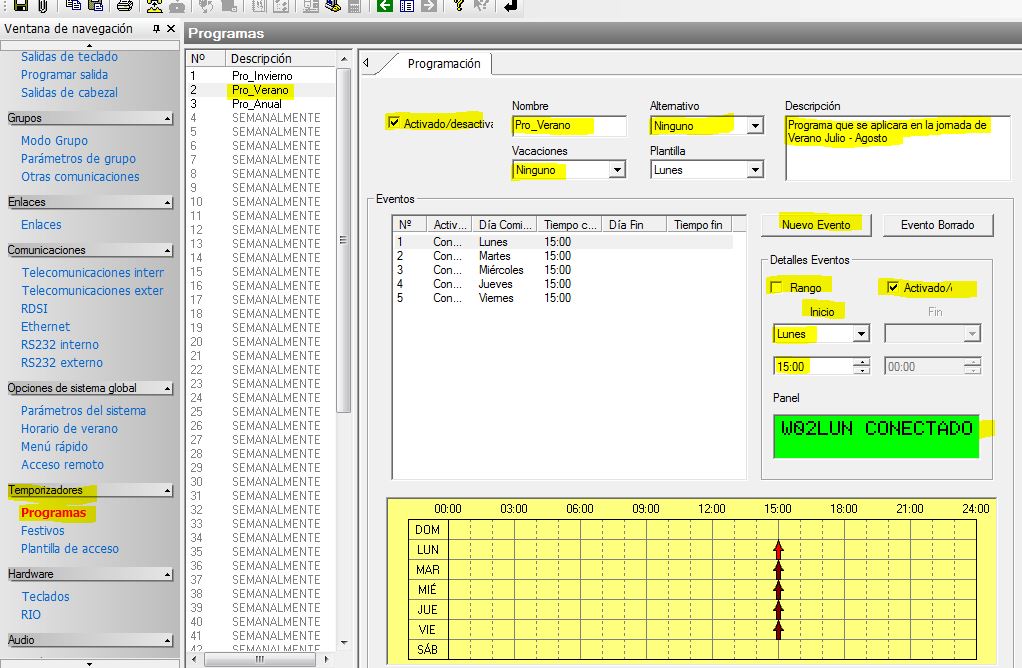Toggle the program Activado/desactivar checkbox
The image size is (1022, 668).
point(394,123)
